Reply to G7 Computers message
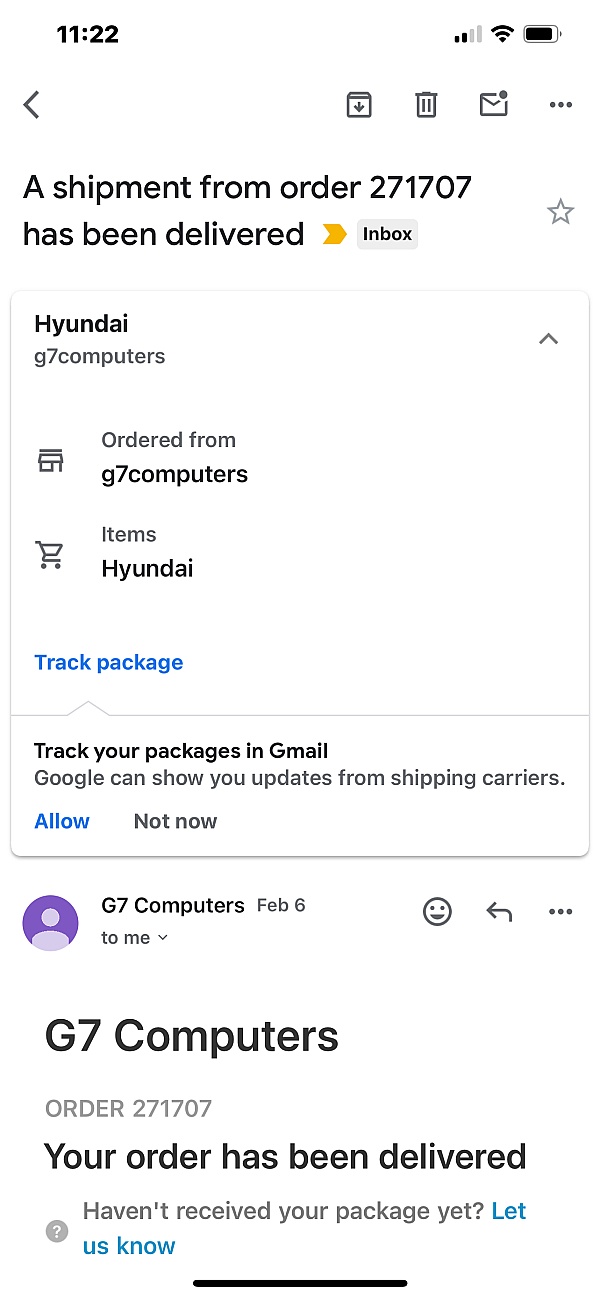This screenshot has width=600, height=1298. 499,911
